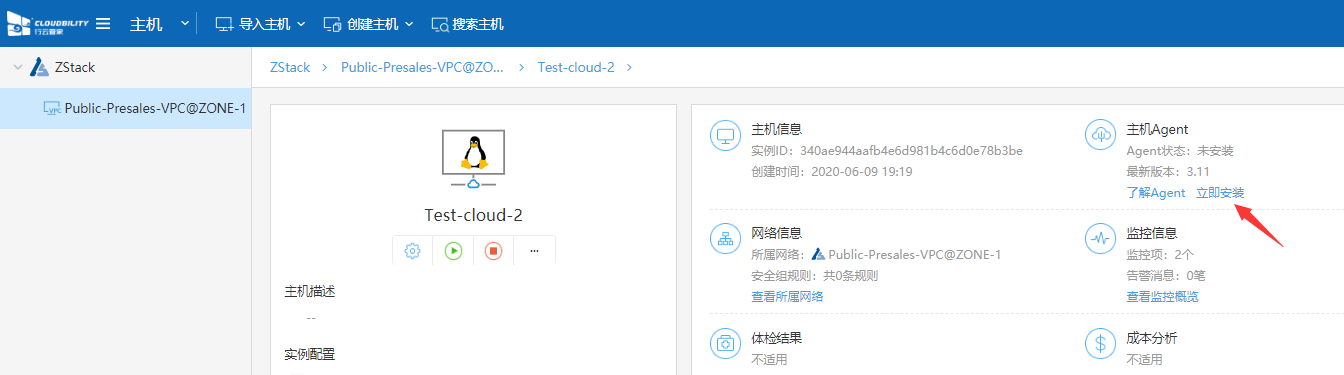The height and width of the screenshot is (375, 1344).
Task: Click the 主机Agent cloud download icon
Action: 1100,136
